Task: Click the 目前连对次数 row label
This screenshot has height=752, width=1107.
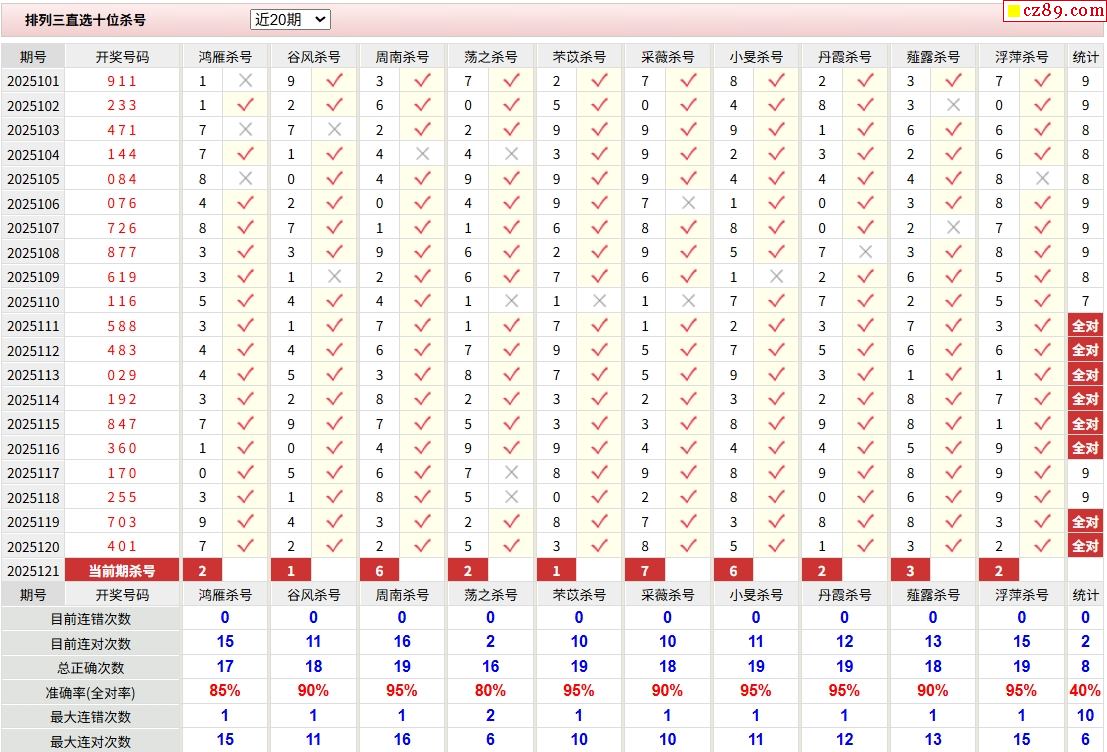Action: pyautogui.click(x=90, y=643)
